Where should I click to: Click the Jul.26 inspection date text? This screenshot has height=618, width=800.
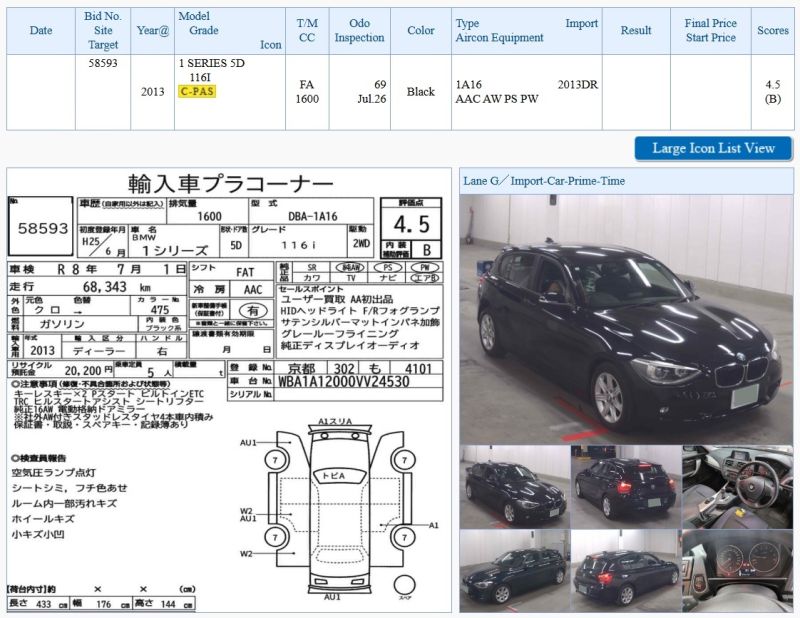pyautogui.click(x=372, y=99)
